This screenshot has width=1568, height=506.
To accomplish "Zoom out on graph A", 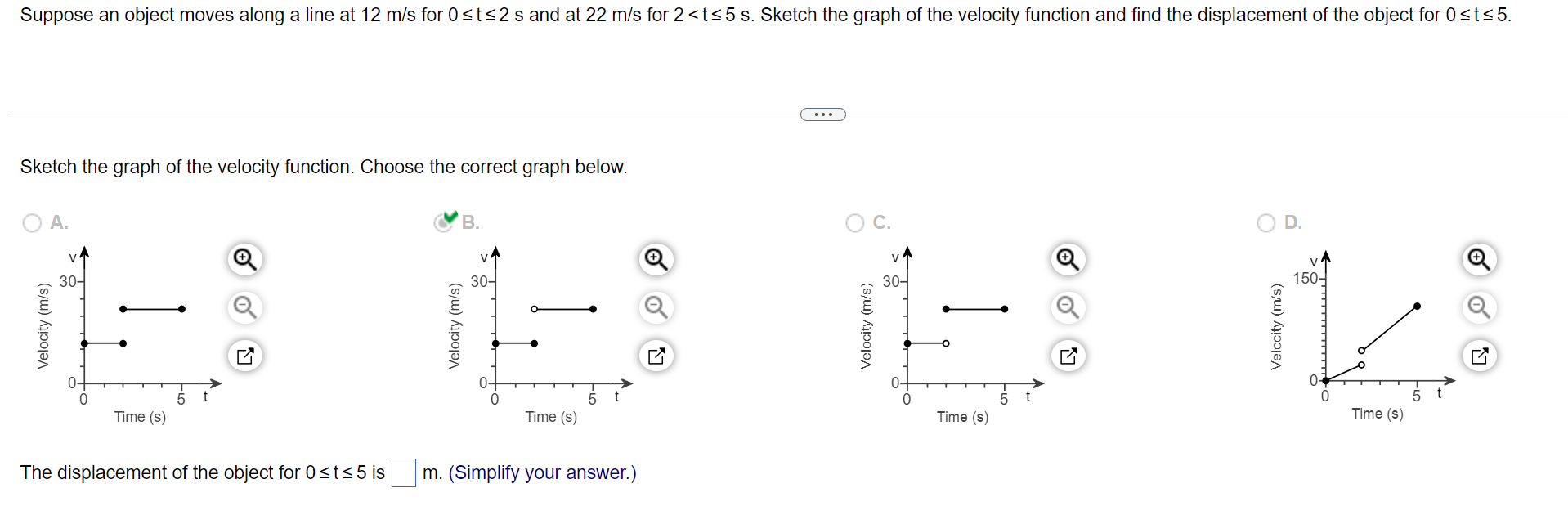I will pyautogui.click(x=244, y=307).
